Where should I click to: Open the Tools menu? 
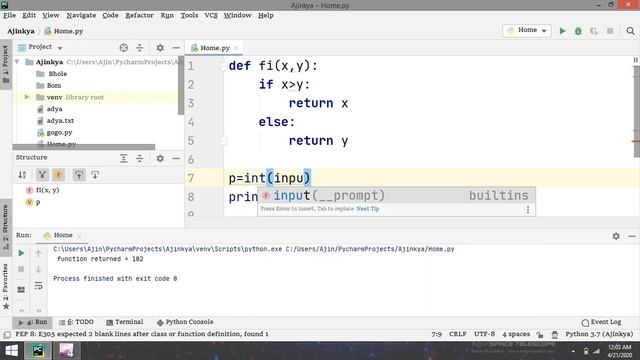click(x=189, y=16)
